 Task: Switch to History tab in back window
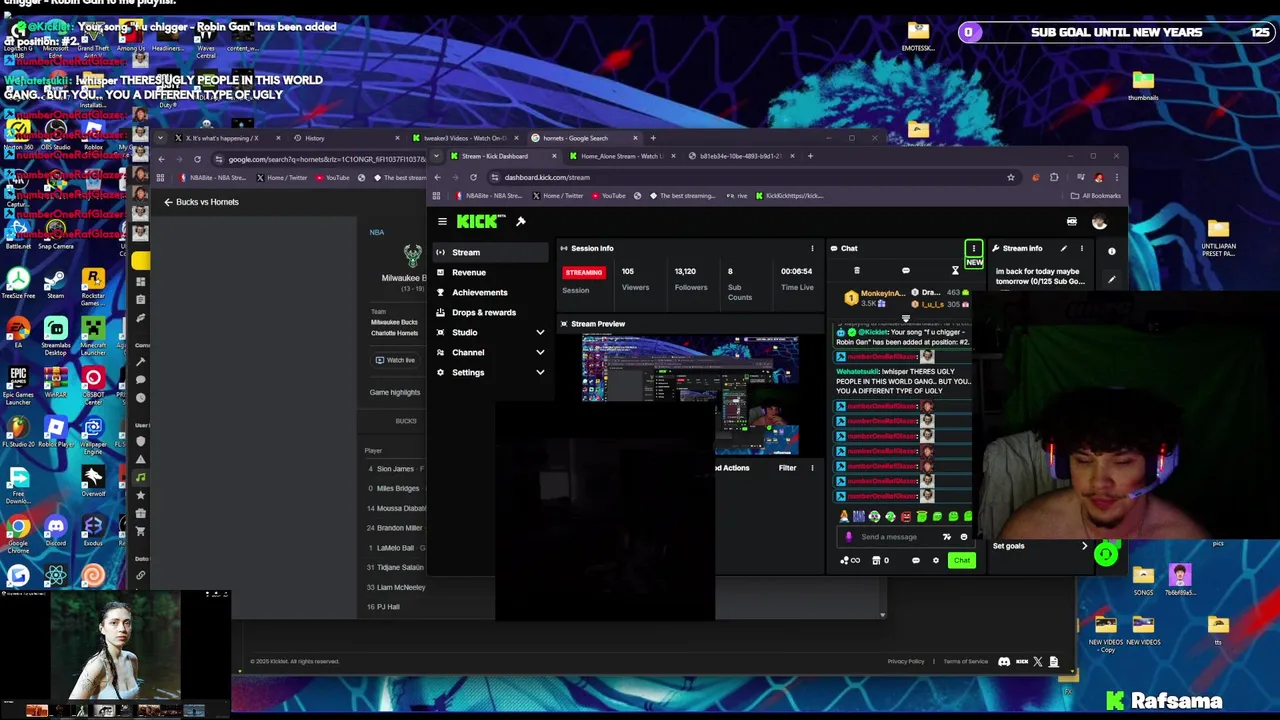345,138
